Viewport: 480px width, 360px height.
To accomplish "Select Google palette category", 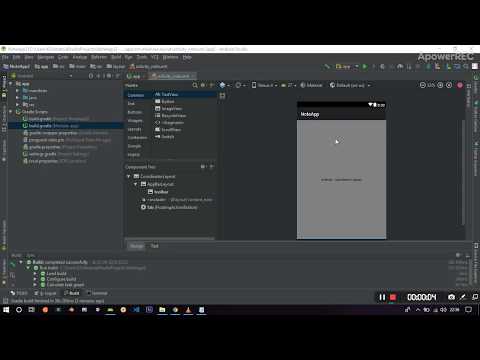I will 134,146.
